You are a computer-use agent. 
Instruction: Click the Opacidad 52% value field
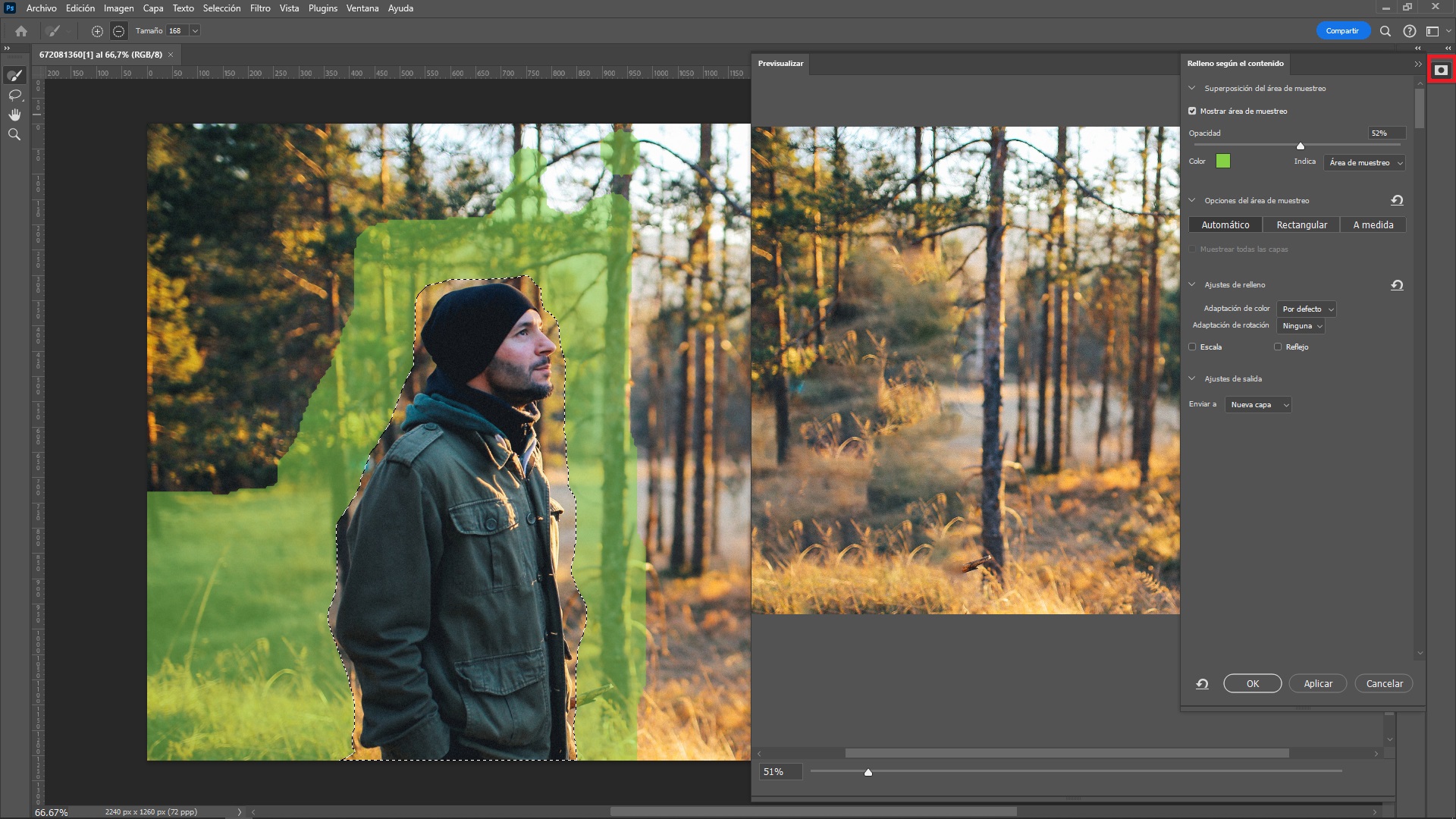(1387, 133)
